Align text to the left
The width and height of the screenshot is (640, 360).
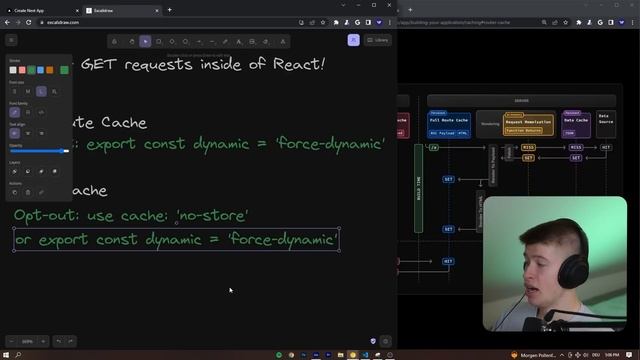(14, 133)
